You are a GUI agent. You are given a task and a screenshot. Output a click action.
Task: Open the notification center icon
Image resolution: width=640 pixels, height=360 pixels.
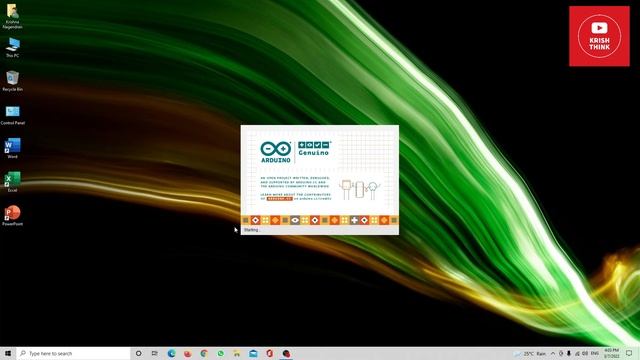pos(629,353)
